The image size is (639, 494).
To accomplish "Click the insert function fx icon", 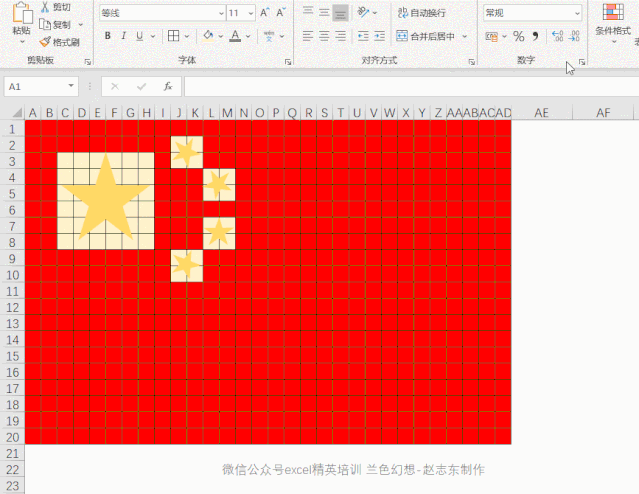I will [168, 86].
